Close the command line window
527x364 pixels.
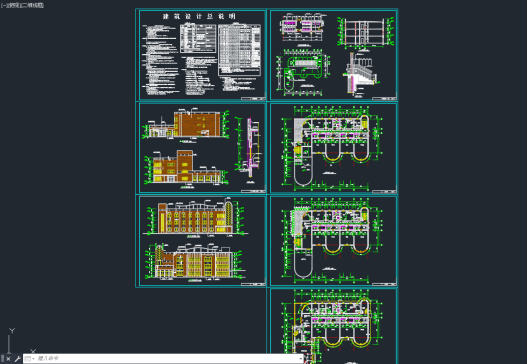pos(8,359)
